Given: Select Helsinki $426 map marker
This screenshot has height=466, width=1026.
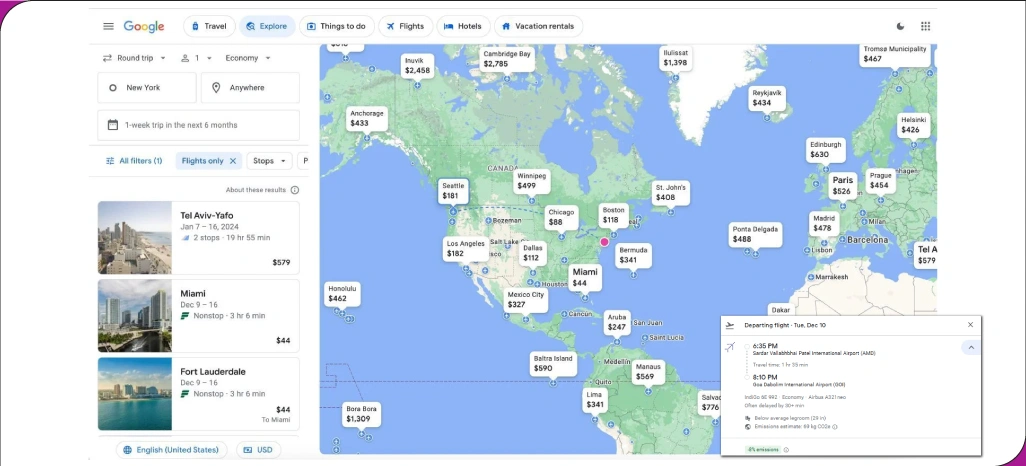Looking at the screenshot, I should point(913,125).
